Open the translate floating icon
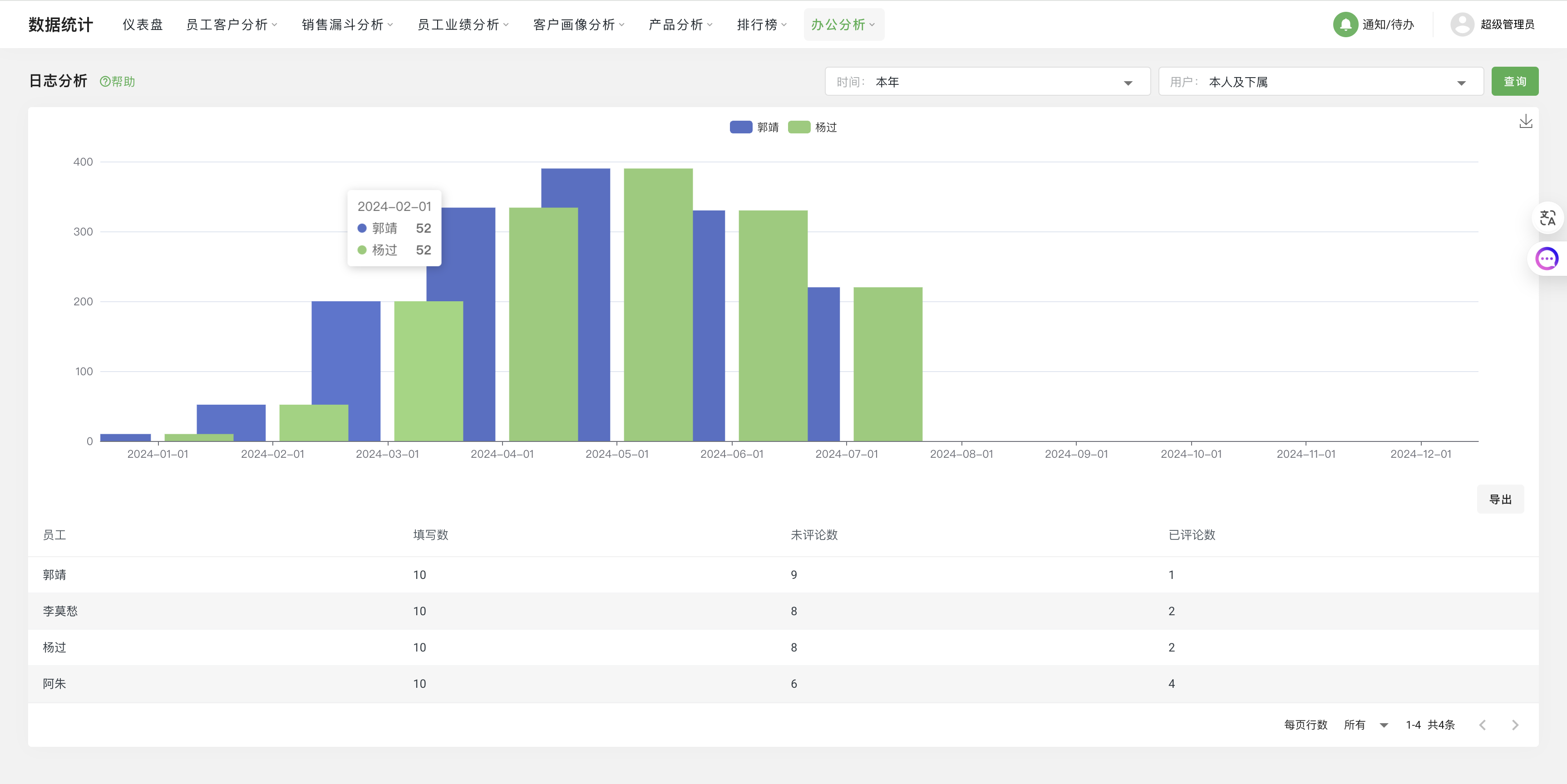This screenshot has height=784, width=1567. click(1547, 218)
